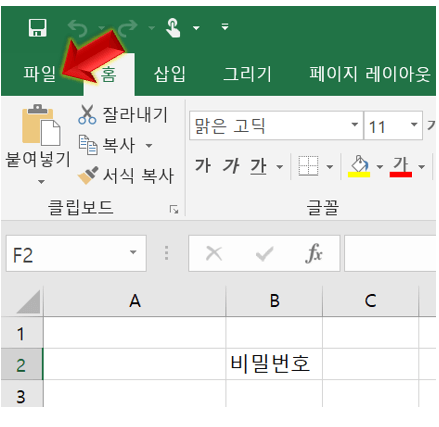Apply the red font color 가
Viewport: 439px width, 427px height.
[401, 166]
